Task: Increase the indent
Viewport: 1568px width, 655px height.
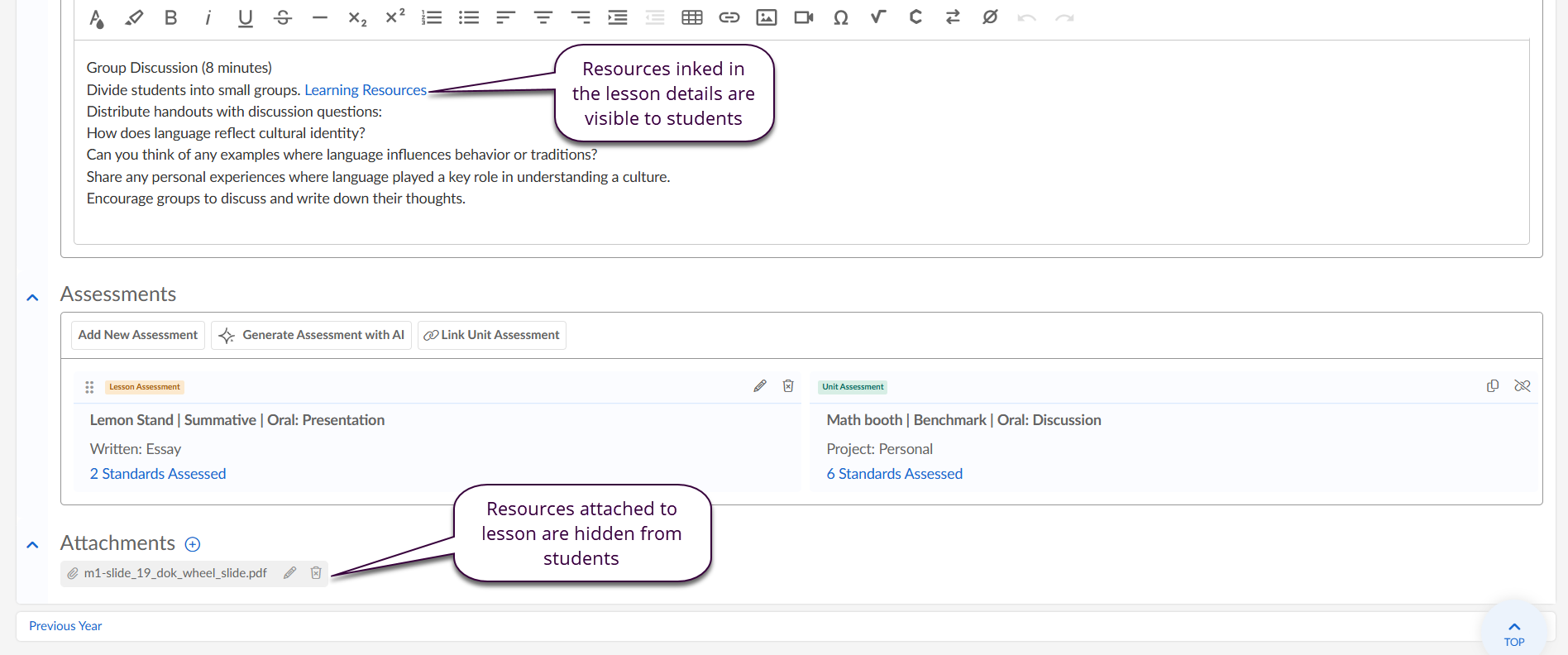Action: coord(618,17)
